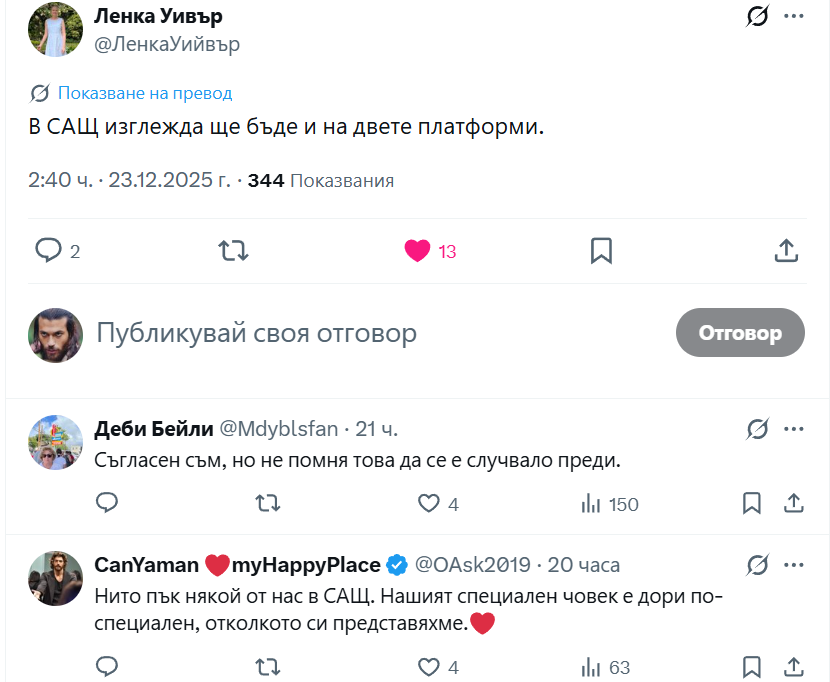This screenshot has width=830, height=682.
Task: Bookmark Деби Бейли's reply
Action: click(x=752, y=503)
